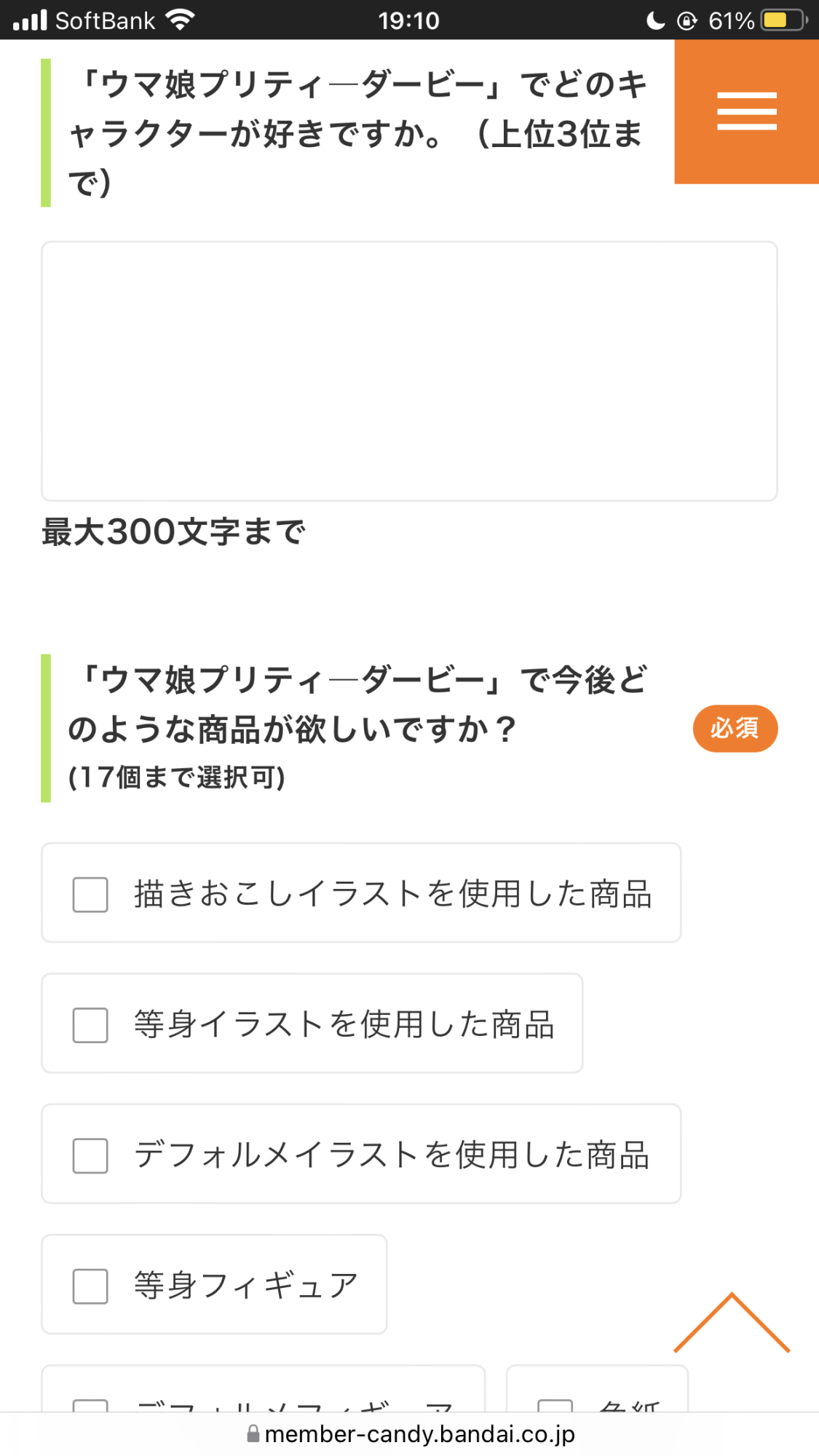819x1456 pixels.
Task: Tap the orange scroll-to-top arrow
Action: (x=732, y=1324)
